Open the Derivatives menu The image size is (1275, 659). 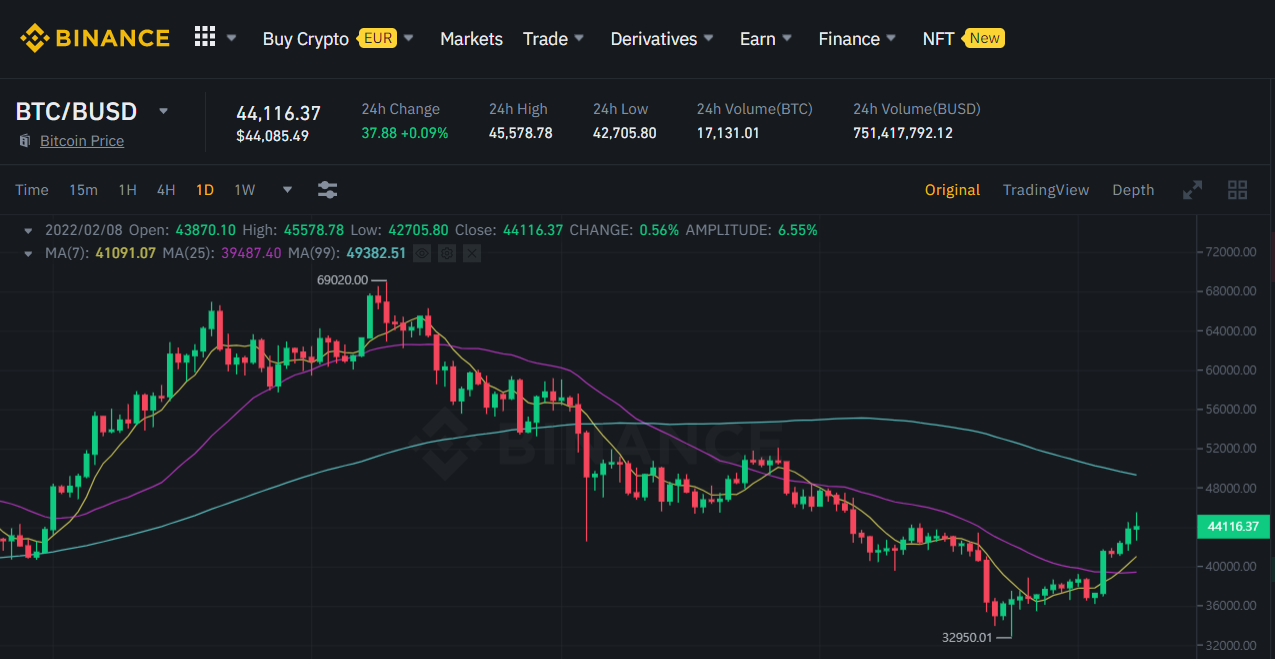pyautogui.click(x=654, y=38)
